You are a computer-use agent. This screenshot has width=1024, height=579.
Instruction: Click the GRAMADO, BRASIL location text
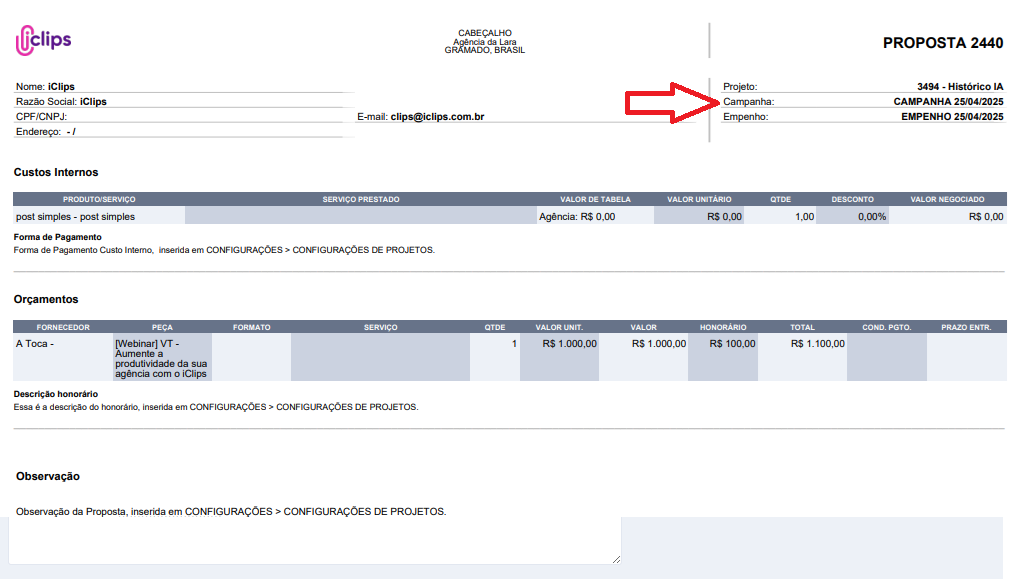click(x=485, y=50)
